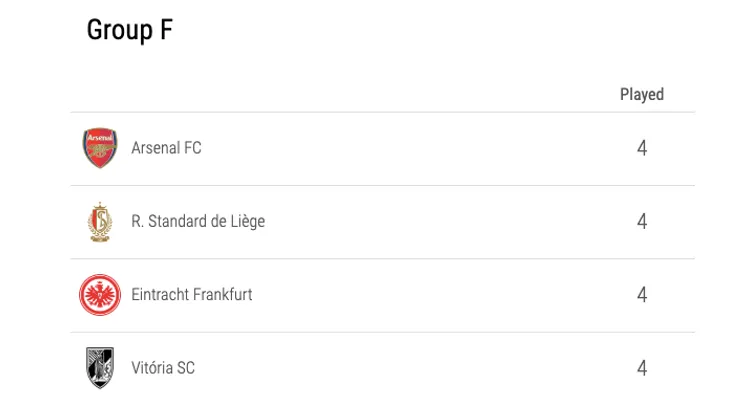This screenshot has width=740, height=416.
Task: Open the Eintracht Frankfurt team name link
Action: pyautogui.click(x=192, y=295)
